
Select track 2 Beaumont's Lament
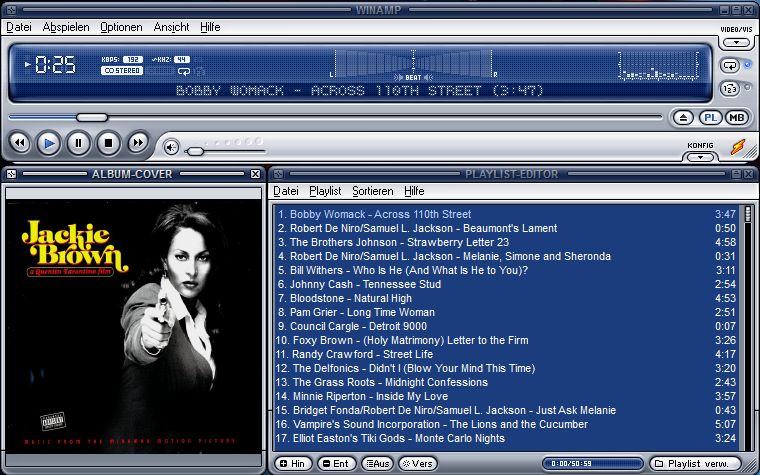point(507,228)
